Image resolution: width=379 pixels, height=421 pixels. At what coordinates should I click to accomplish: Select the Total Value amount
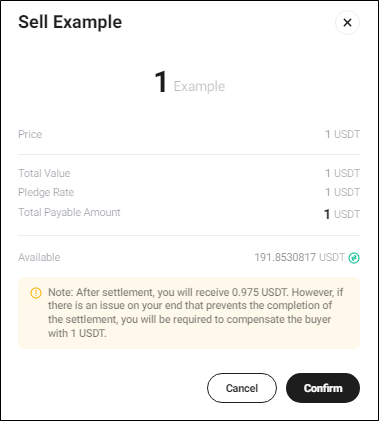[x=343, y=173]
